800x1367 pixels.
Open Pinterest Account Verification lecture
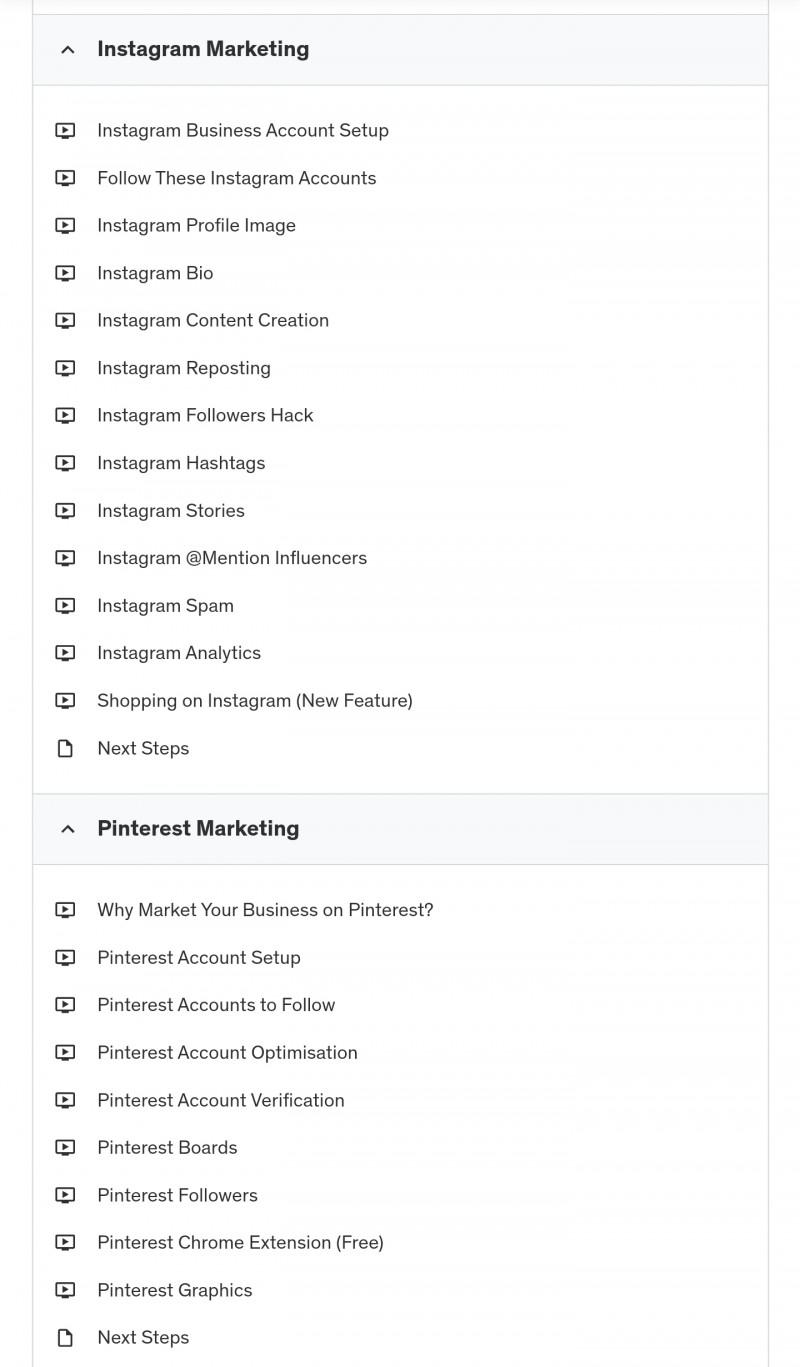point(221,1100)
